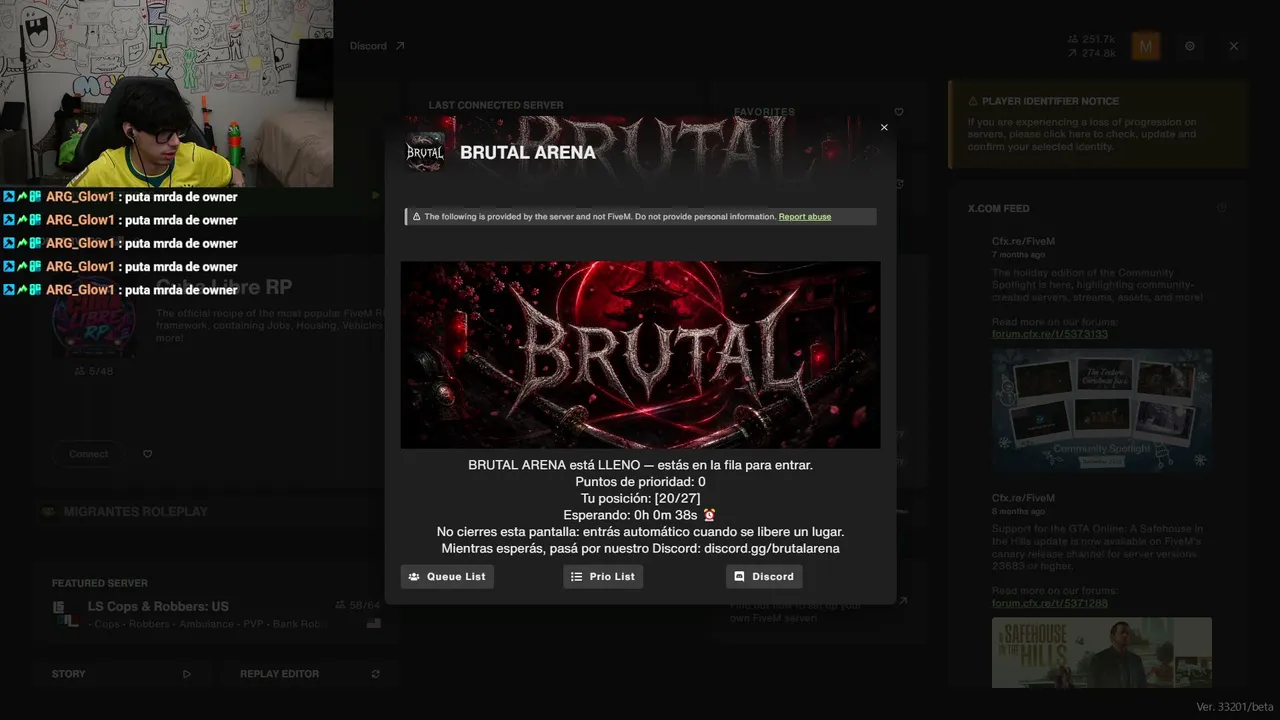Click the play icon on the STORY button
The height and width of the screenshot is (720, 1280).
186,674
